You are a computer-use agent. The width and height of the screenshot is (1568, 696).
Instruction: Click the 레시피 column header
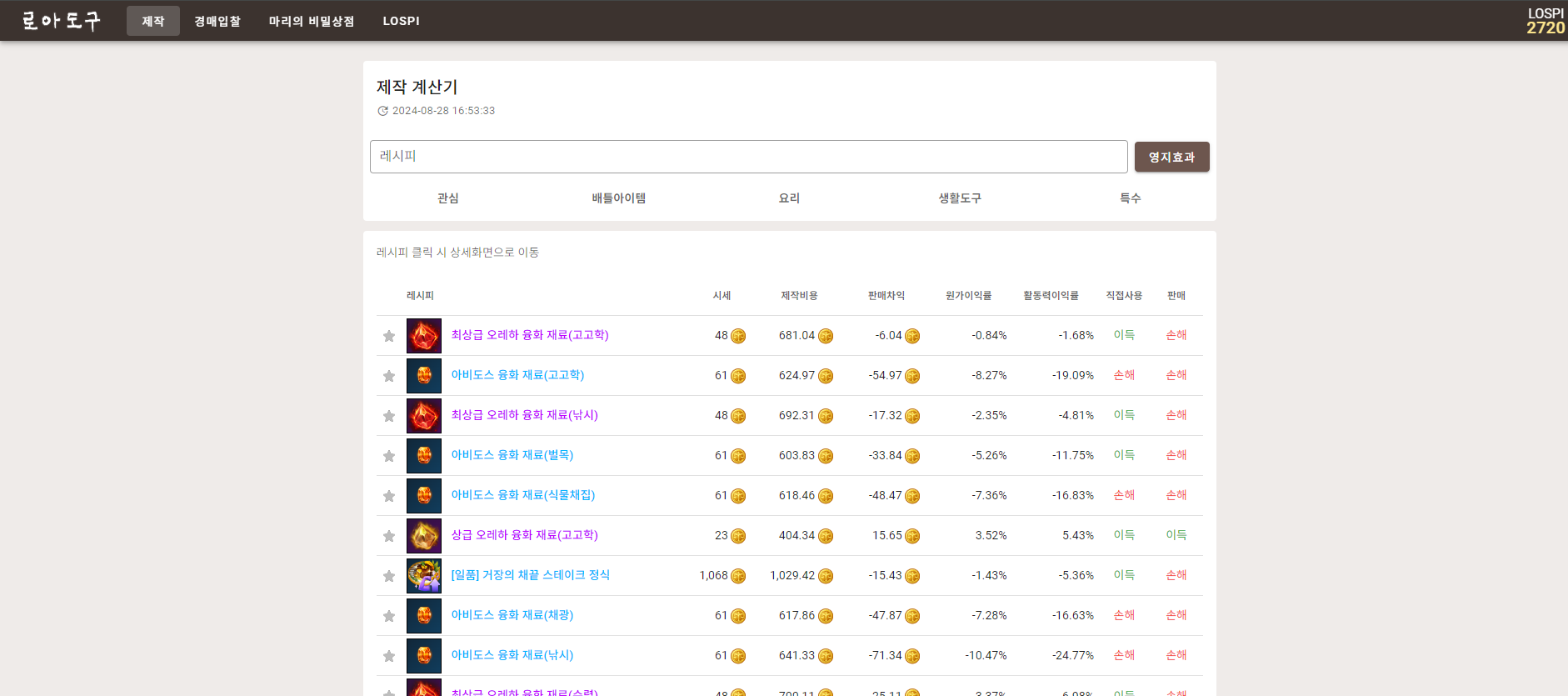pos(420,296)
